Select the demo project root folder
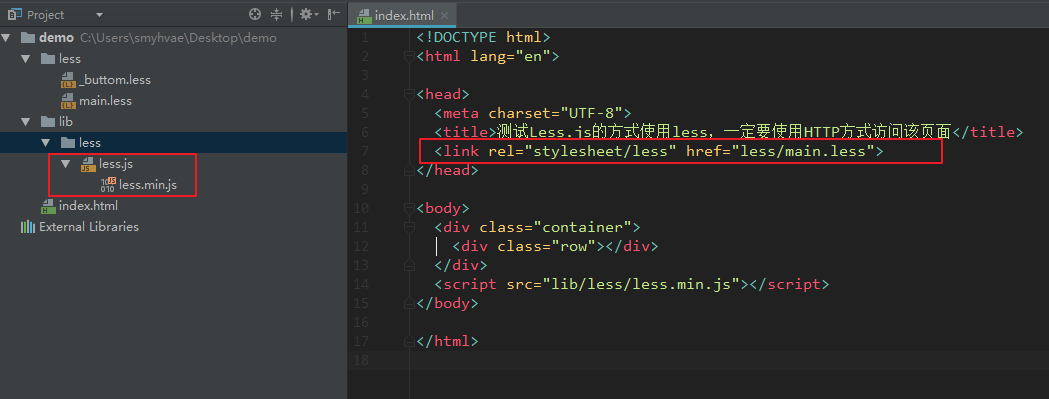 point(56,37)
